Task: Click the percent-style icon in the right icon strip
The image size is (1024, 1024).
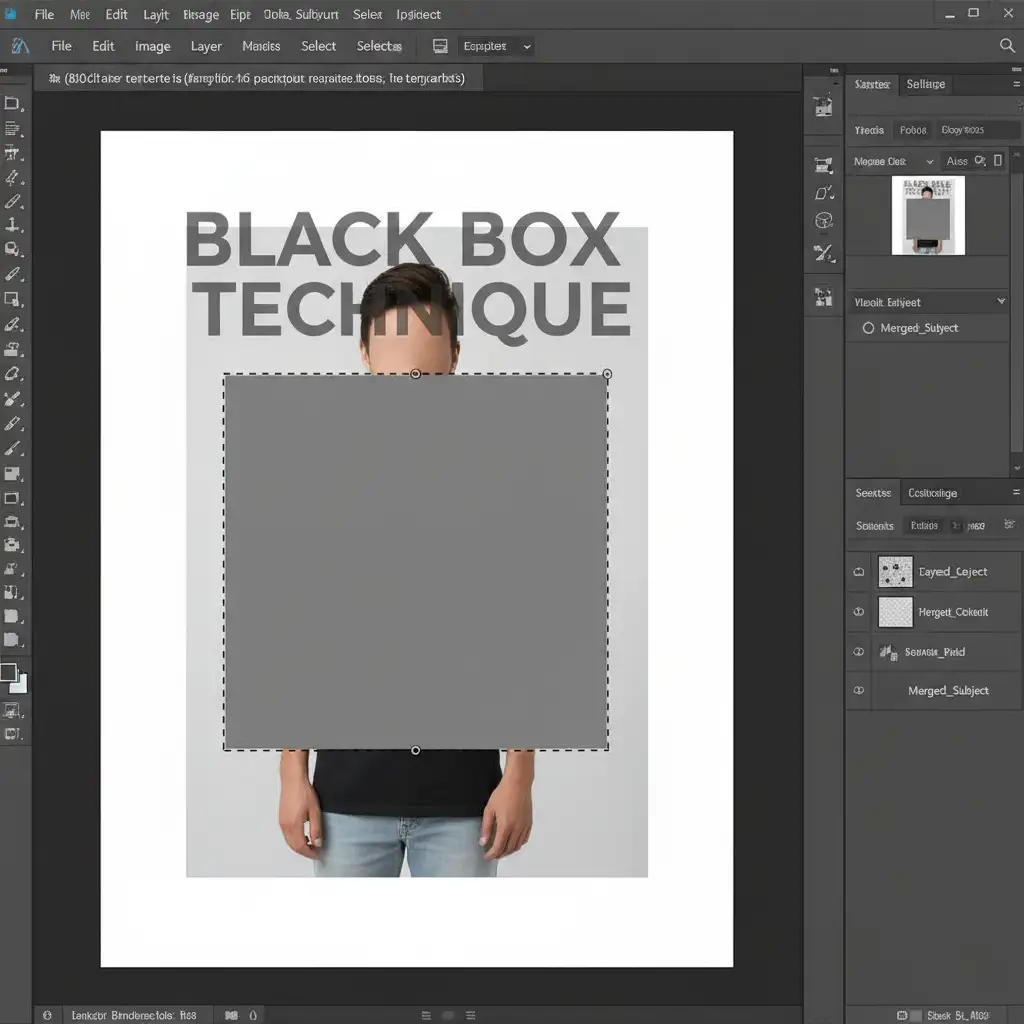Action: (824, 253)
